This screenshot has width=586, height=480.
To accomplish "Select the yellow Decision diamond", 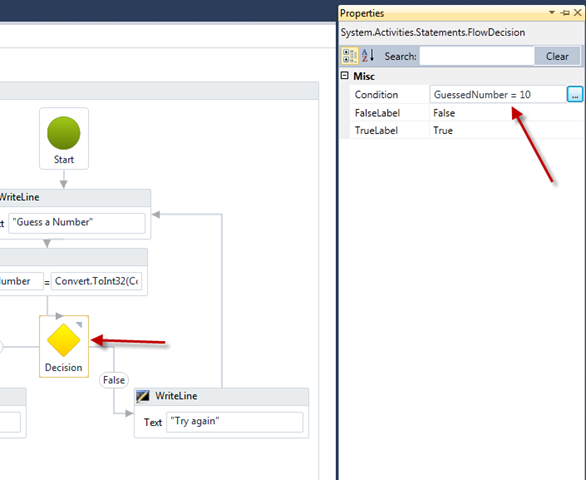I will tap(64, 340).
